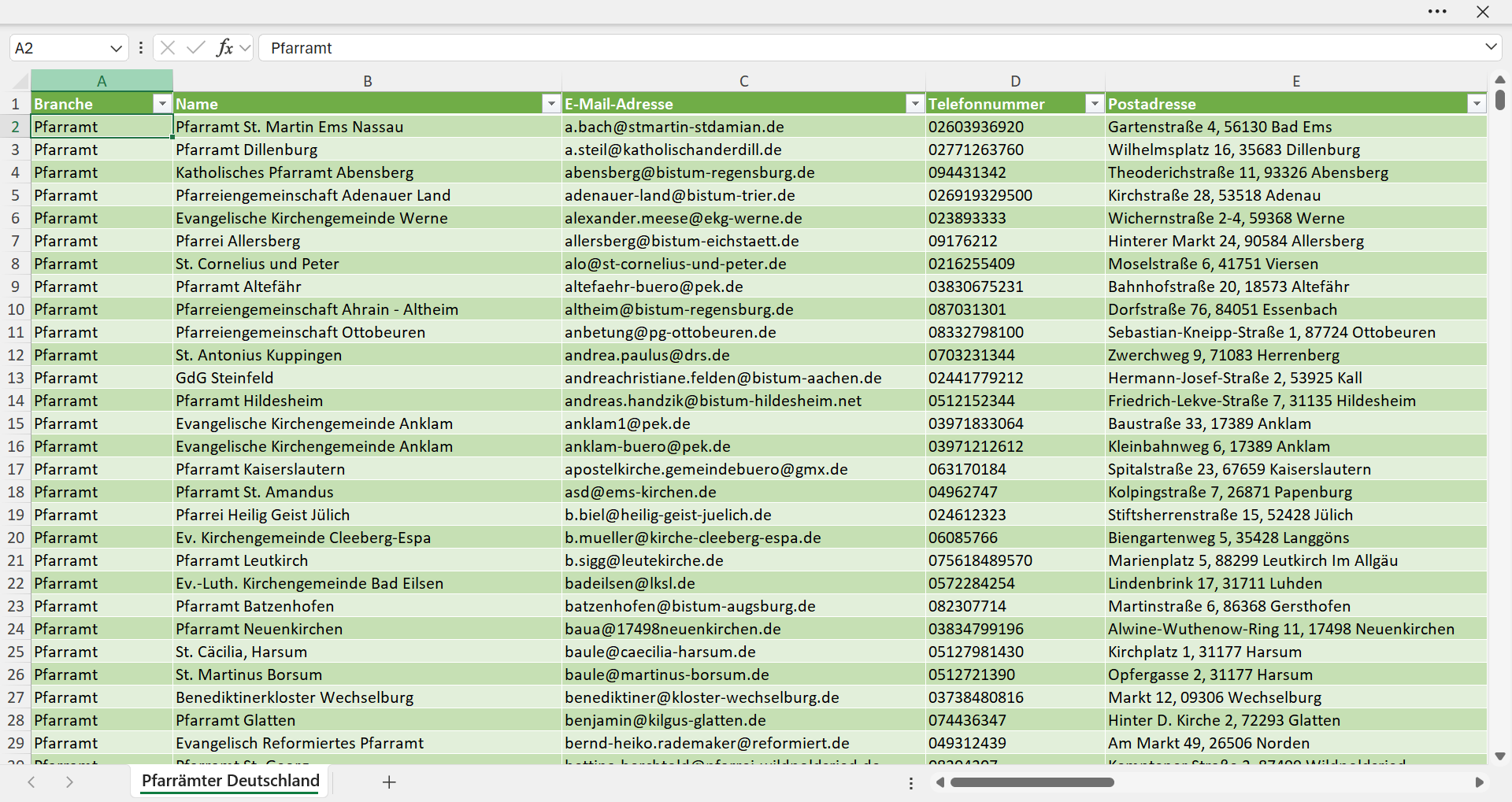
Task: Click the Insert Function fx icon
Action: [x=225, y=48]
